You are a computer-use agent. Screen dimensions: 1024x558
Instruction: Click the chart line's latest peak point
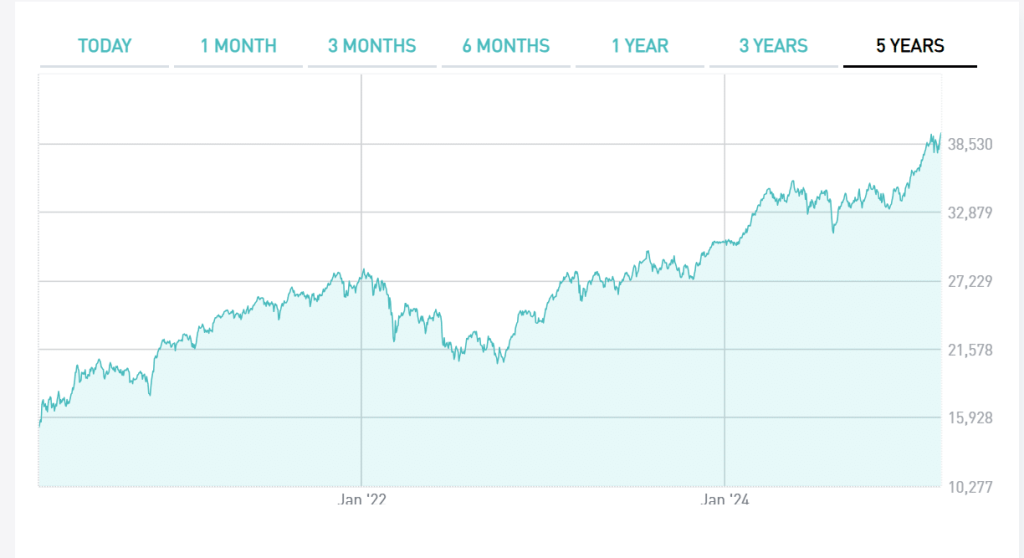[940, 134]
